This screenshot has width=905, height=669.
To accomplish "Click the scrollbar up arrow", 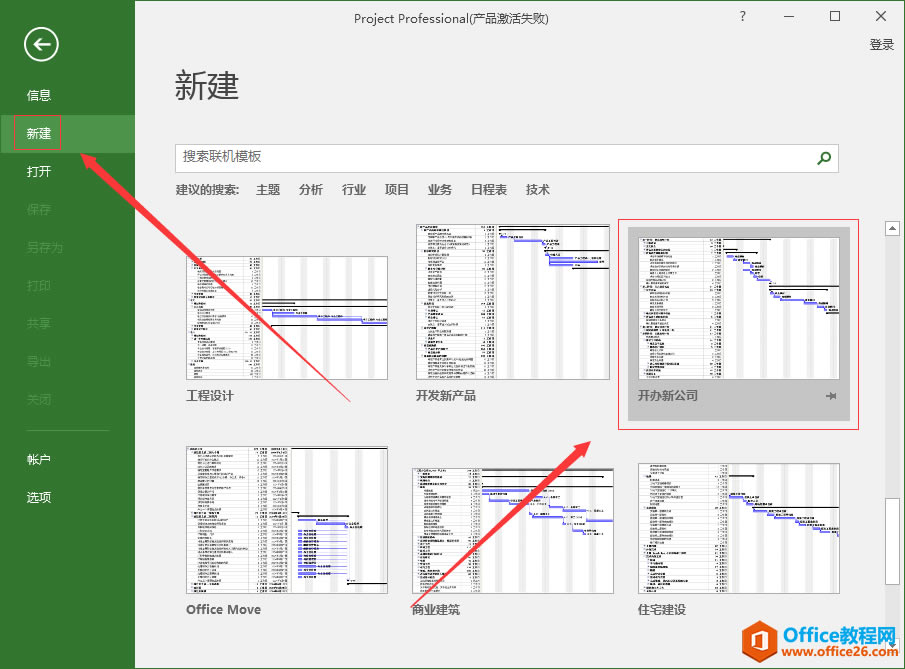I will pyautogui.click(x=892, y=229).
